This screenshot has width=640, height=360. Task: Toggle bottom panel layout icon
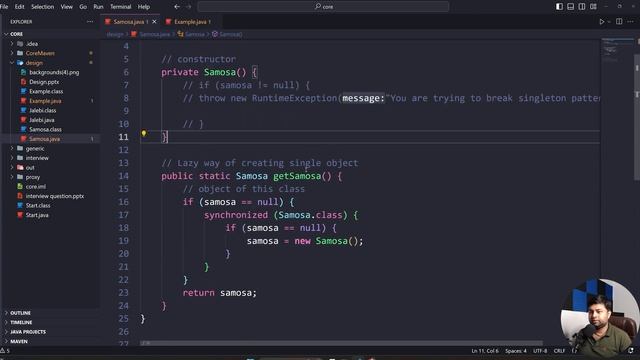click(571, 7)
